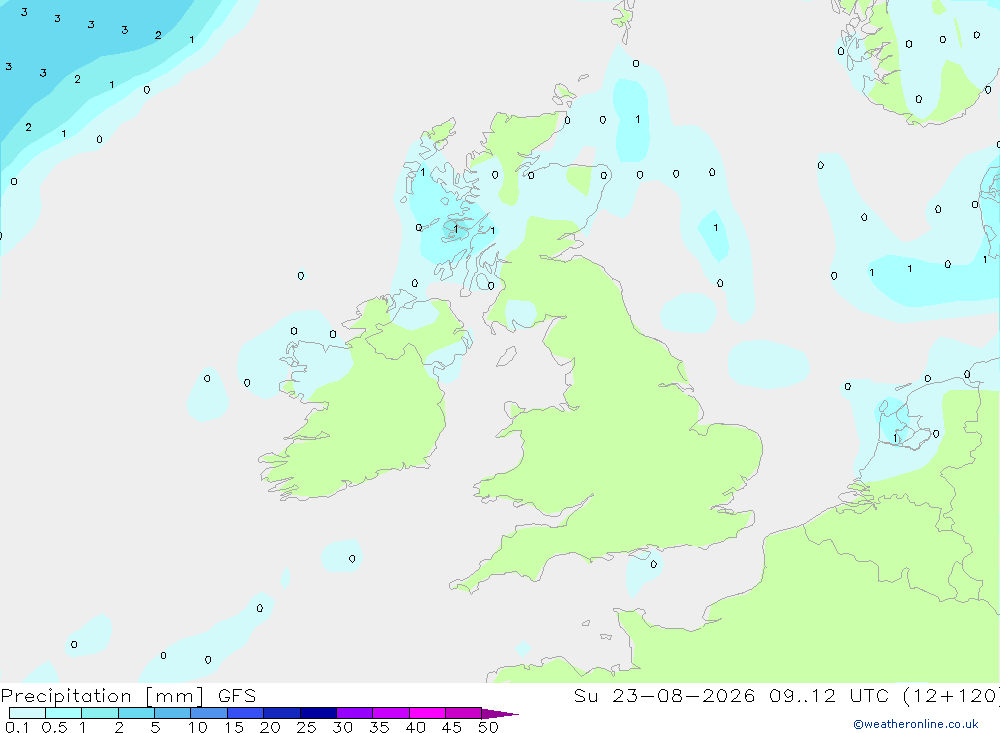
Task: Click the date 'Su 23-08-2026' text
Action: coord(665,696)
